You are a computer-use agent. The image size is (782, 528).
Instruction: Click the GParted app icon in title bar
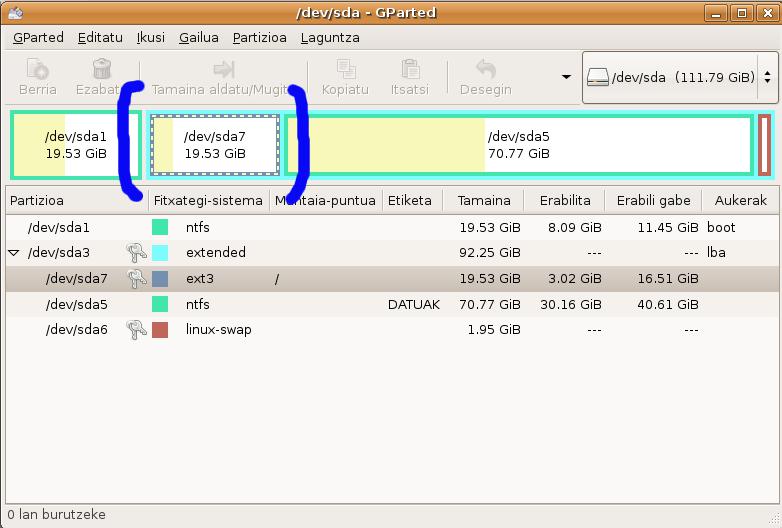pos(15,12)
